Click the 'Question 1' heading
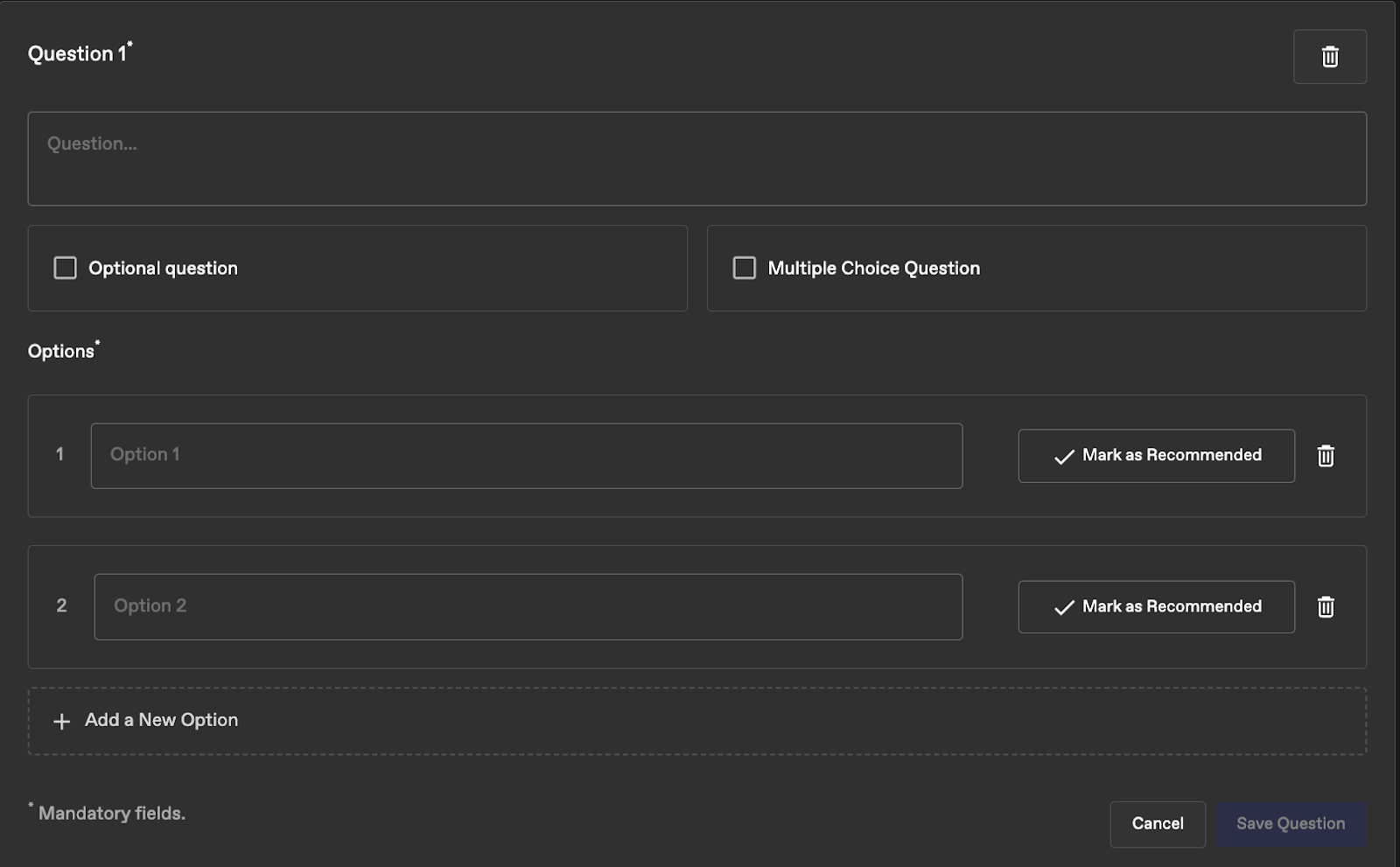 77,54
